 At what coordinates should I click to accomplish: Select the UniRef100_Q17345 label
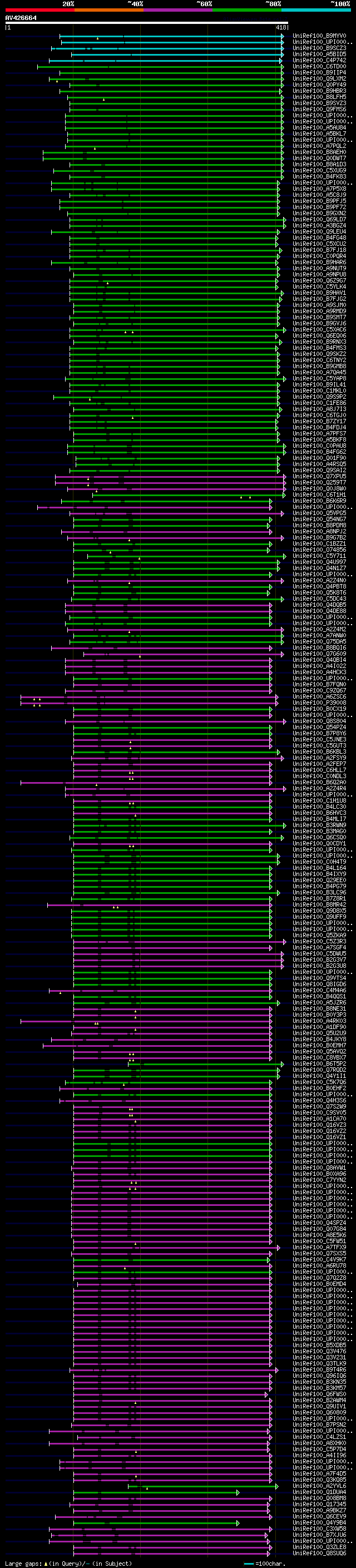tap(319, 1505)
